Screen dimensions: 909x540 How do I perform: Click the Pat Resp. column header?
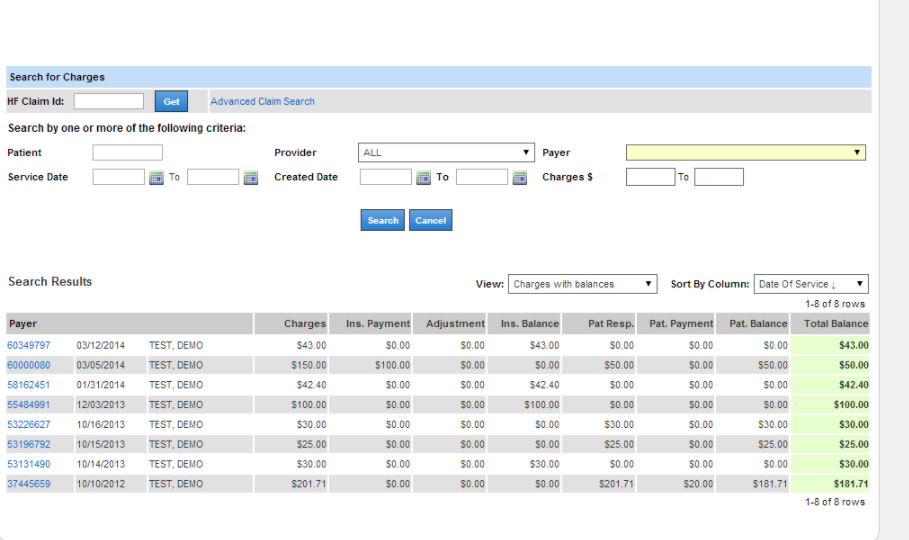click(599, 324)
